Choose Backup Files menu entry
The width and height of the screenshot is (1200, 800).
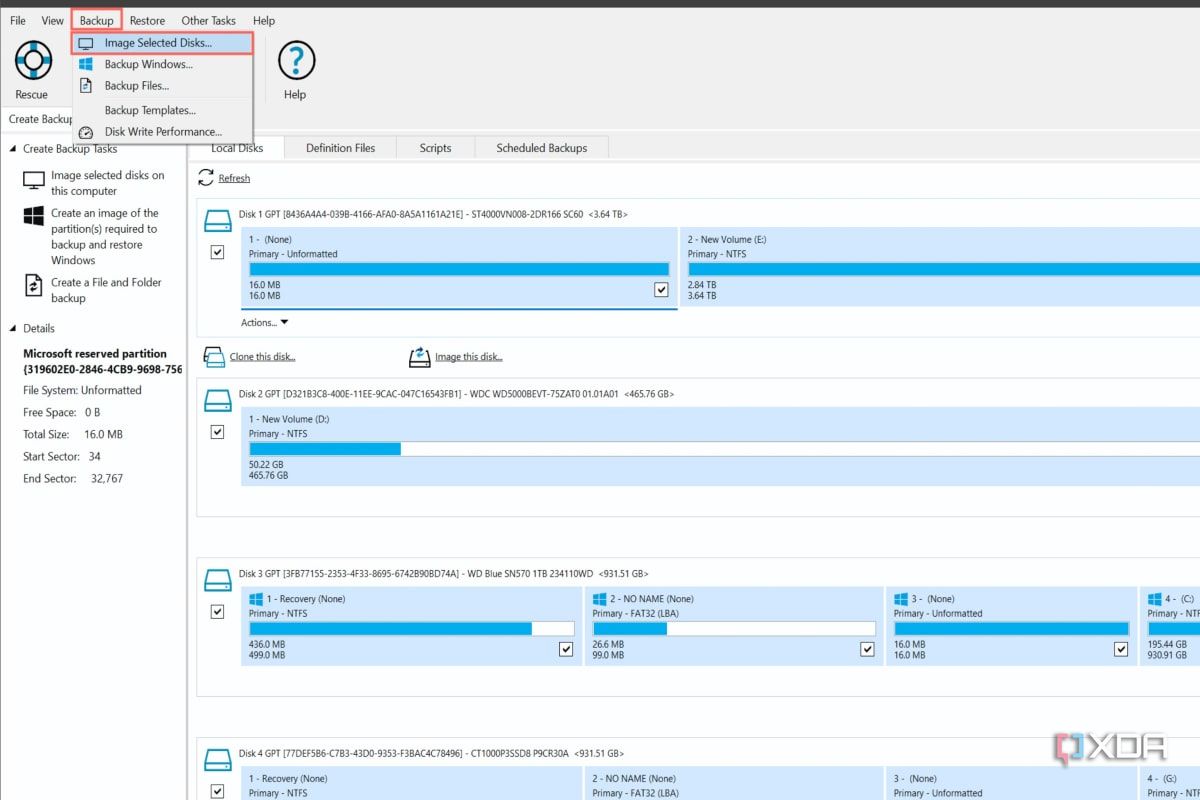click(163, 86)
